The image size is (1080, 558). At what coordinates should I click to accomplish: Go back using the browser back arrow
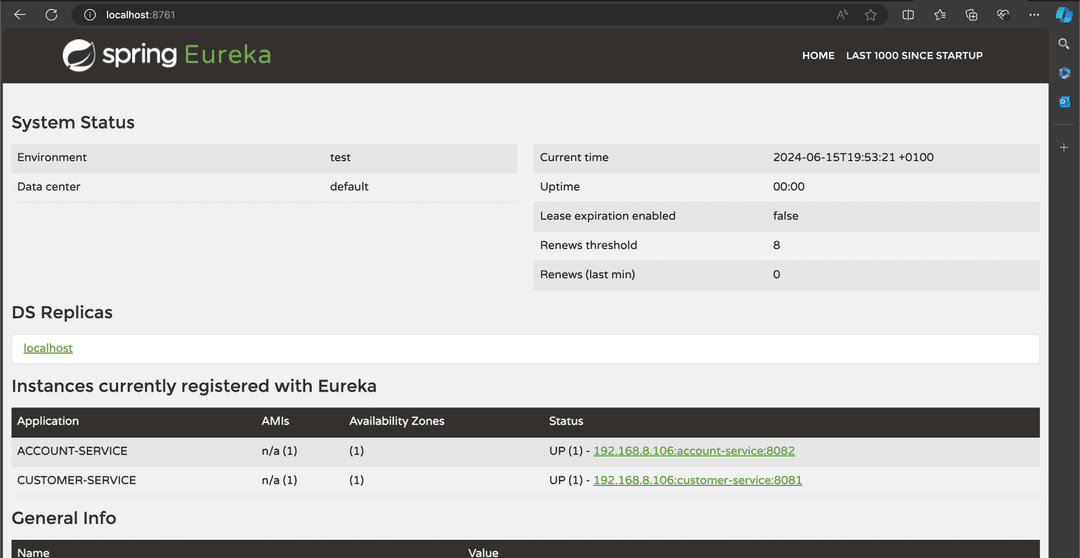[x=20, y=15]
